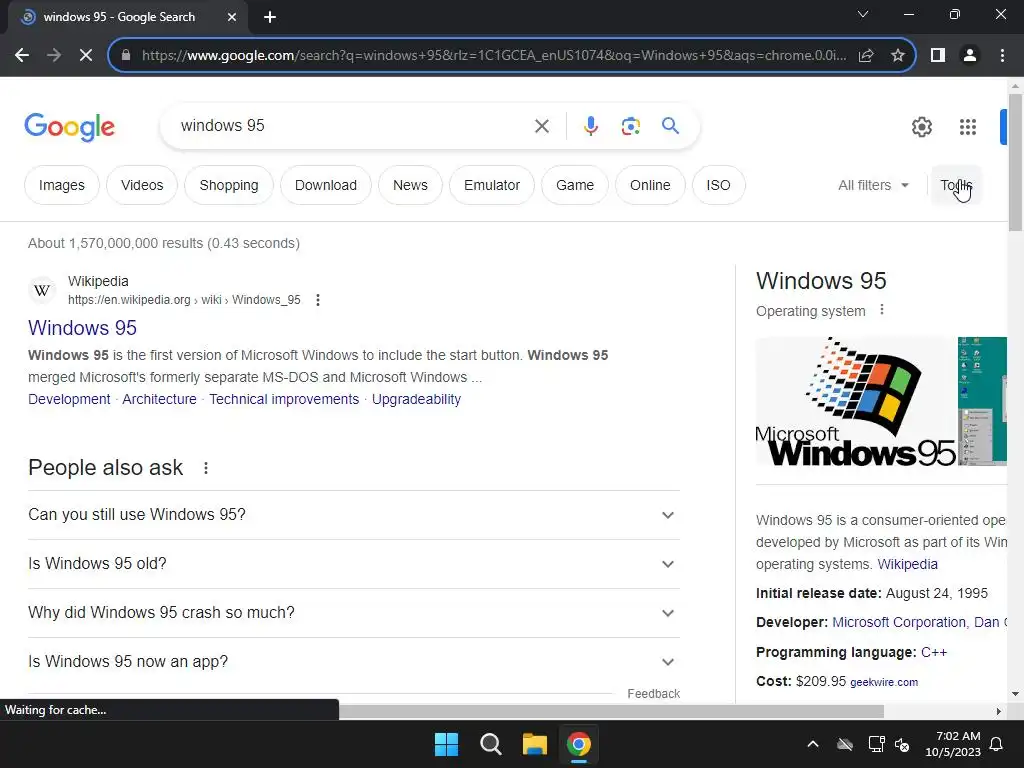Open the Google apps grid icon
The image size is (1024, 768).
pos(968,127)
